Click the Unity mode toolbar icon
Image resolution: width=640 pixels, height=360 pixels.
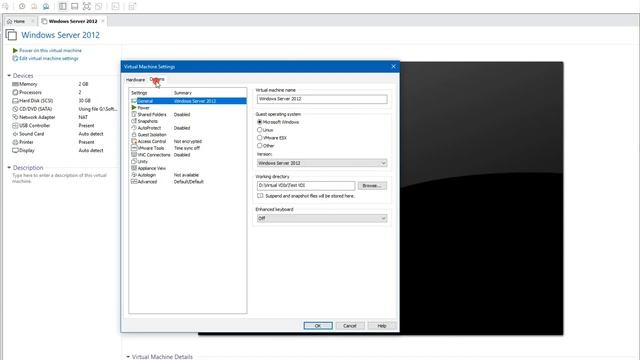coord(99,6)
